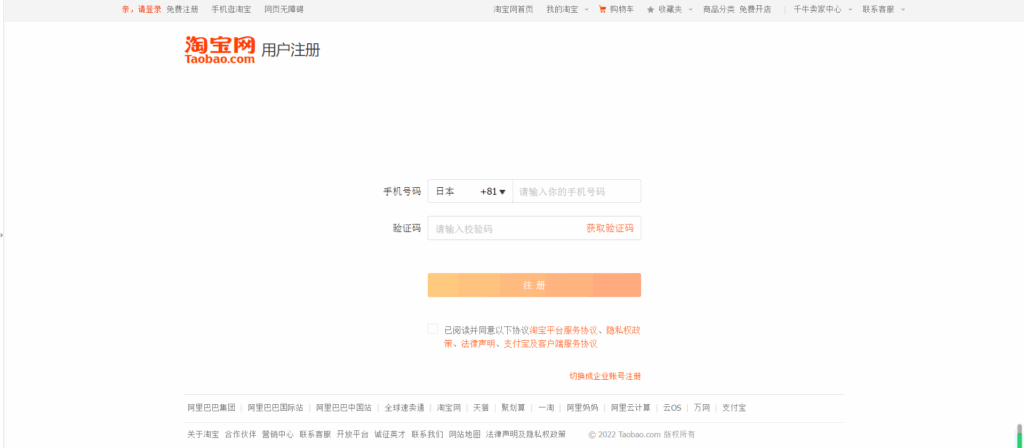This screenshot has height=448, width=1024.
Task: Open 购物车 in top bar
Action: [x=622, y=10]
